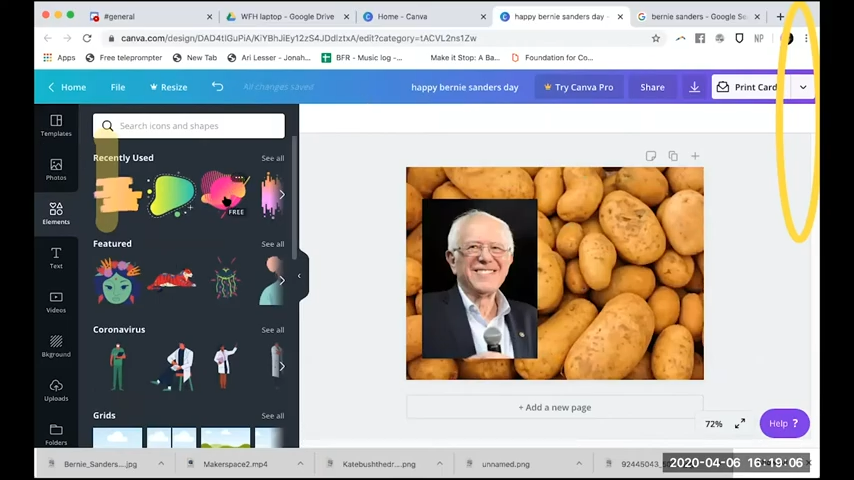Select the Elements sidebar panel
Image resolution: width=854 pixels, height=480 pixels.
tap(56, 214)
